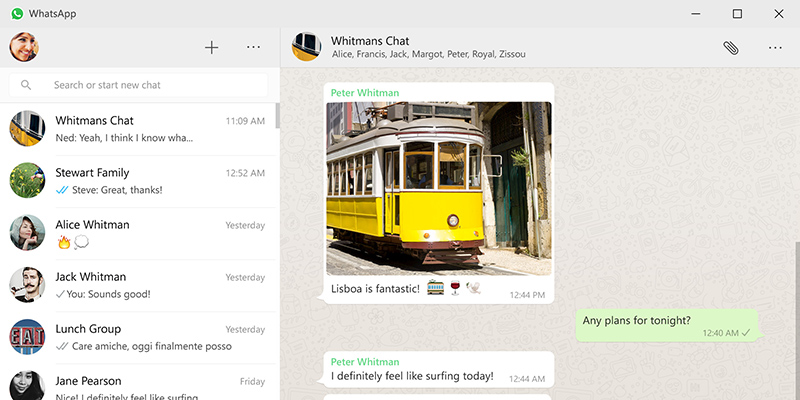This screenshot has height=400, width=800.
Task: Select the Lunch Group chat
Action: tap(140, 337)
